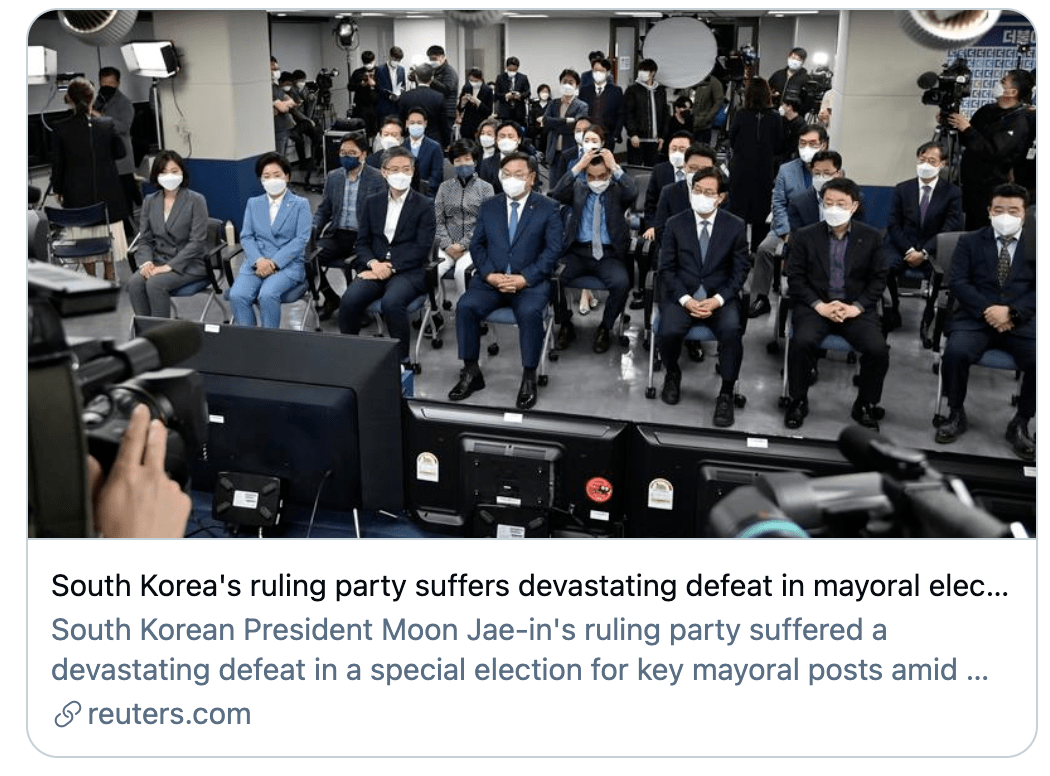Image resolution: width=1050 pixels, height=776 pixels.
Task: Click the description line mentioning President Moon Jae-in
Action: (469, 630)
